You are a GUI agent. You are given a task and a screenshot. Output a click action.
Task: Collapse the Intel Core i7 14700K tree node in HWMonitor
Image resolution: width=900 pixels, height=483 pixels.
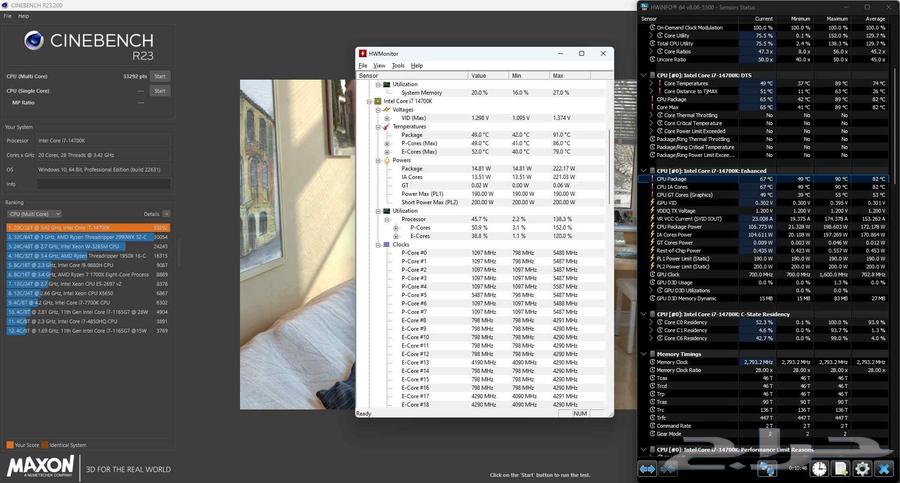[x=370, y=101]
